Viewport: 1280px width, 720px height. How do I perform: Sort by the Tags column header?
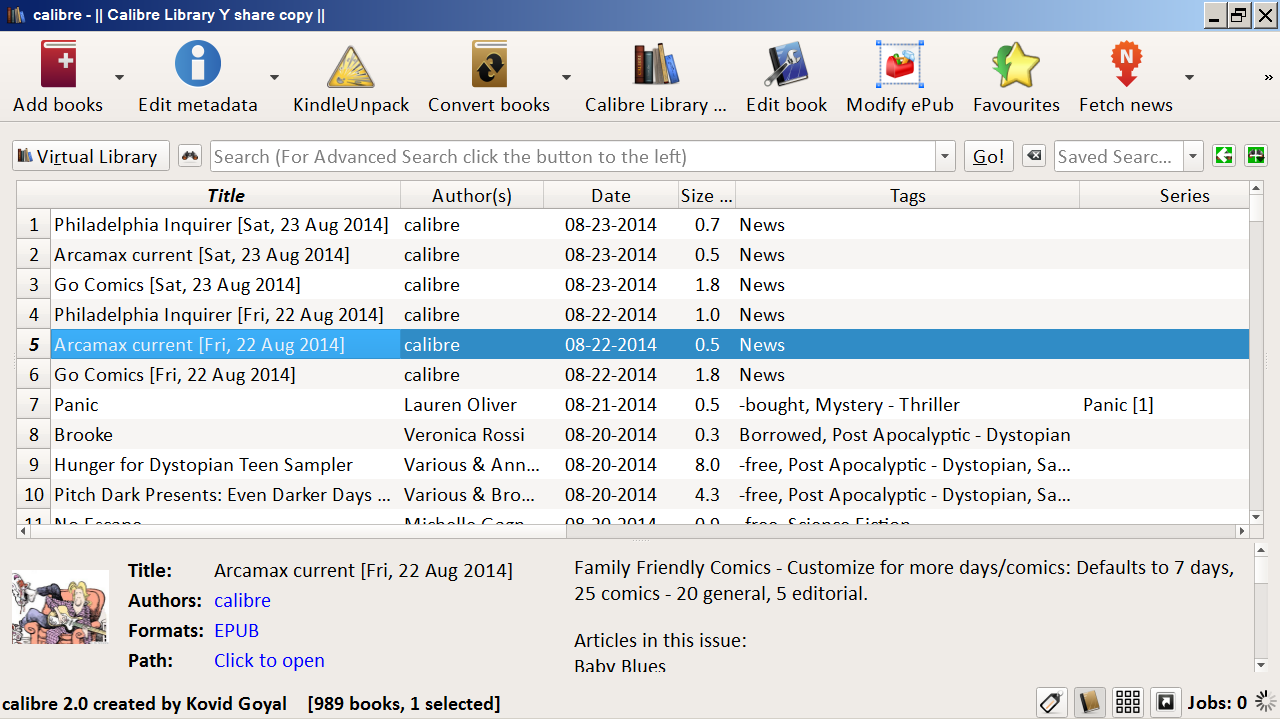pos(908,196)
